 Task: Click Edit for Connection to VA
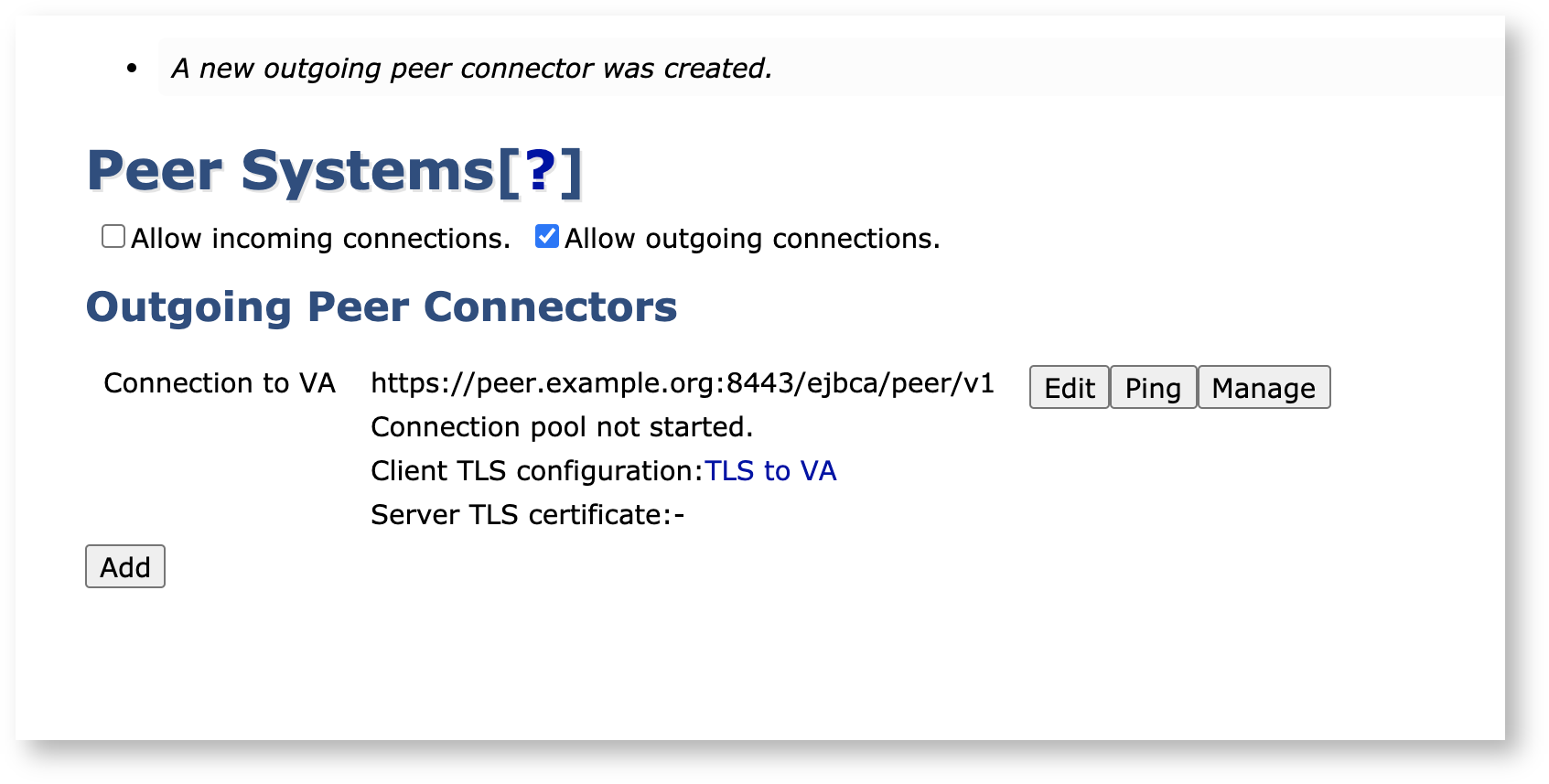[x=1069, y=388]
